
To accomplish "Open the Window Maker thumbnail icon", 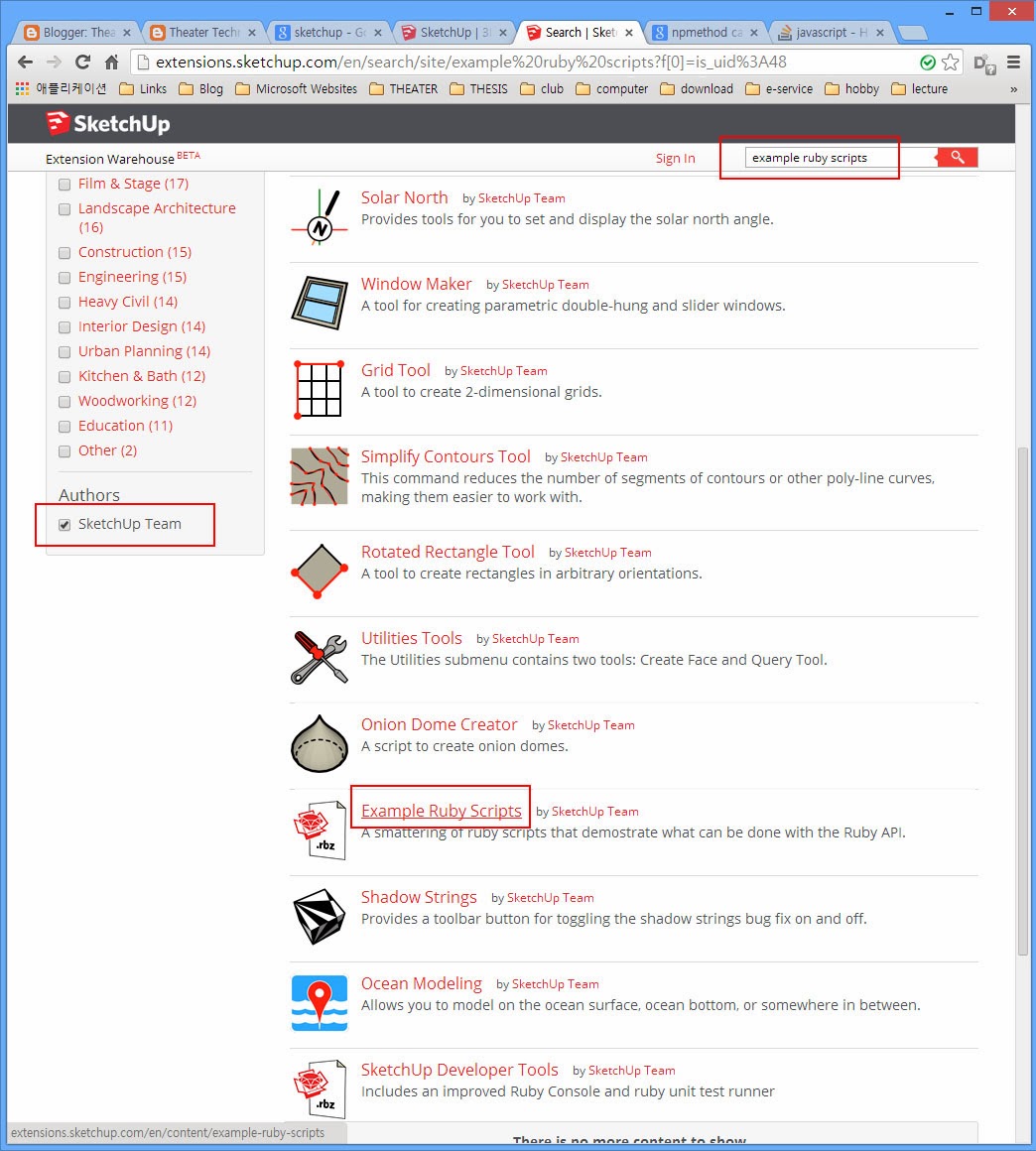I will click(320, 304).
